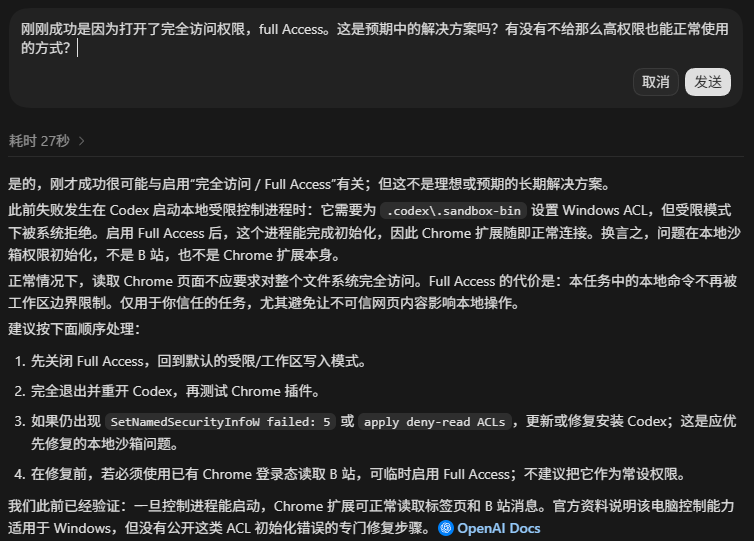Click list item 在修复前，若必须使用已有 Chrome
Viewport: 754px width, 541px height.
(358, 474)
